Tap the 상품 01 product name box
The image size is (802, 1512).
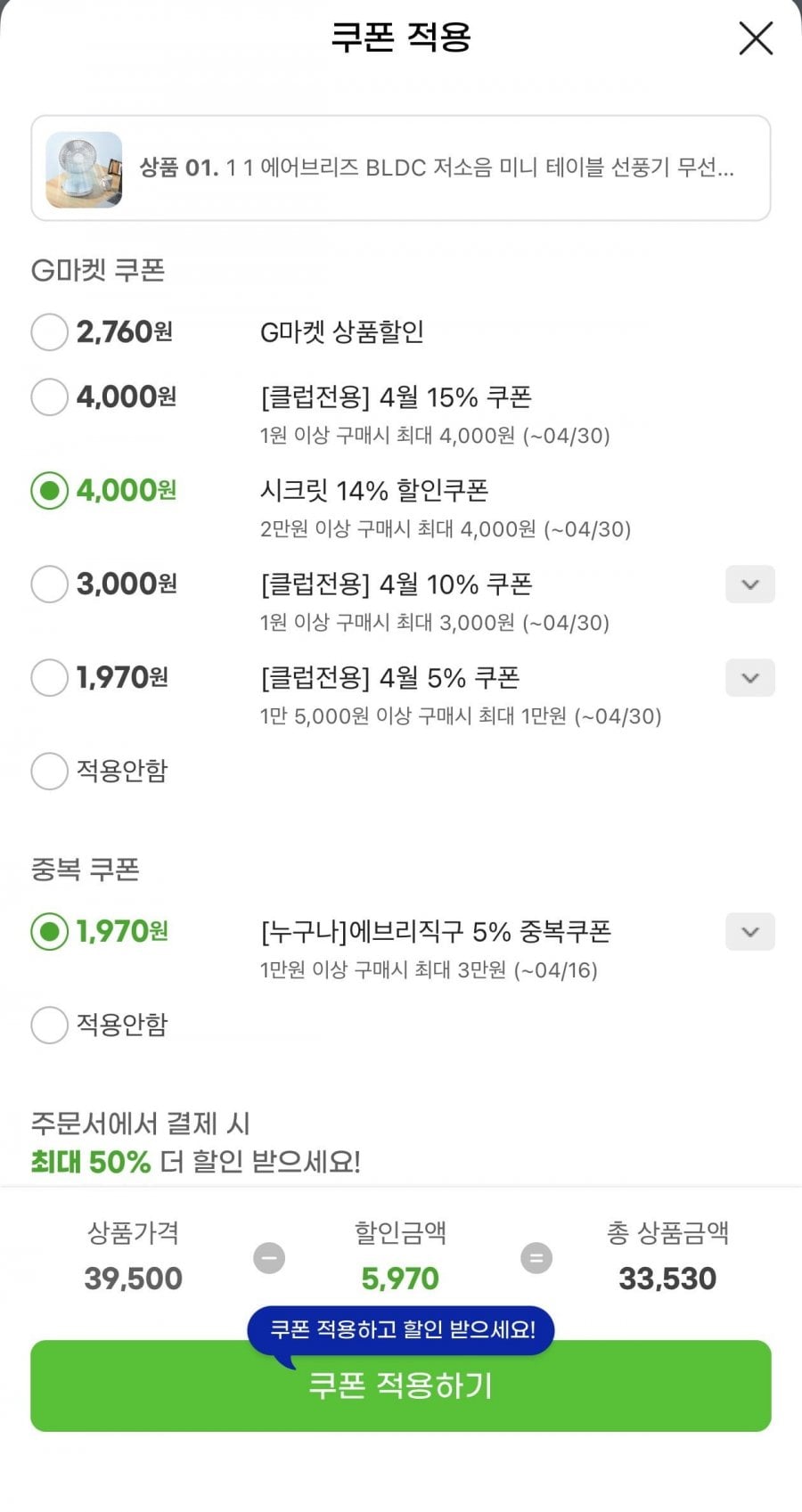(x=436, y=168)
